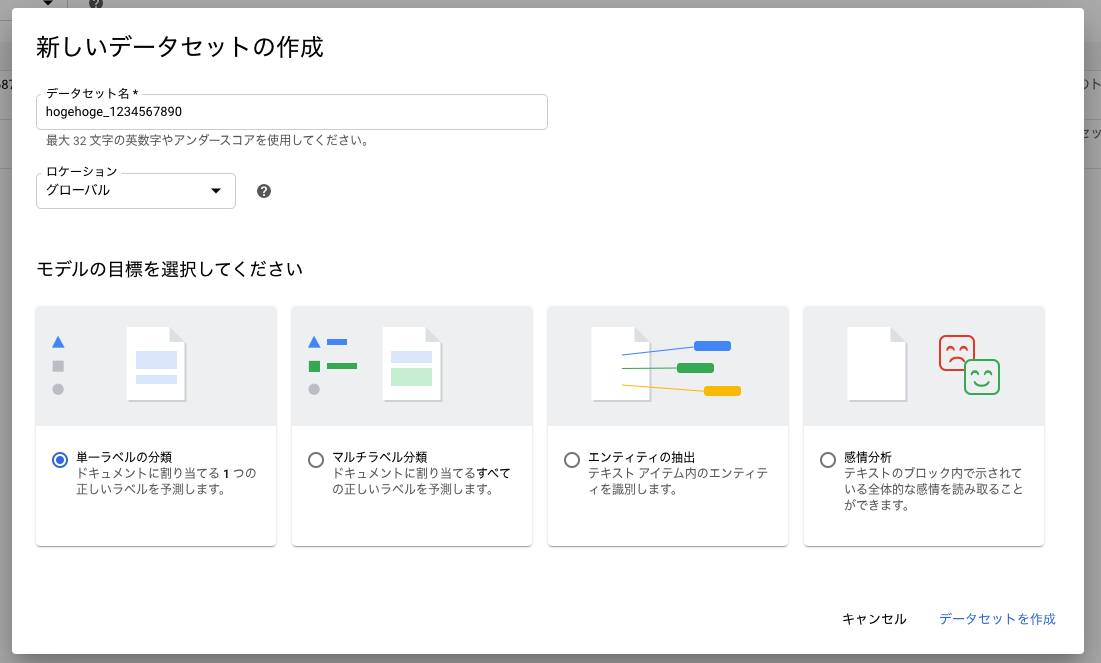Open the ロケーション dropdown

pyautogui.click(x=136, y=191)
